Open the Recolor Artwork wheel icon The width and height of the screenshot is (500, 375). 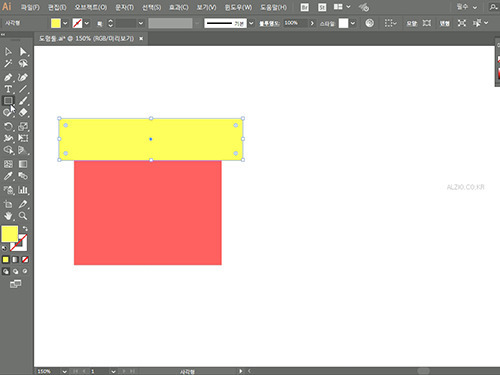coord(369,23)
